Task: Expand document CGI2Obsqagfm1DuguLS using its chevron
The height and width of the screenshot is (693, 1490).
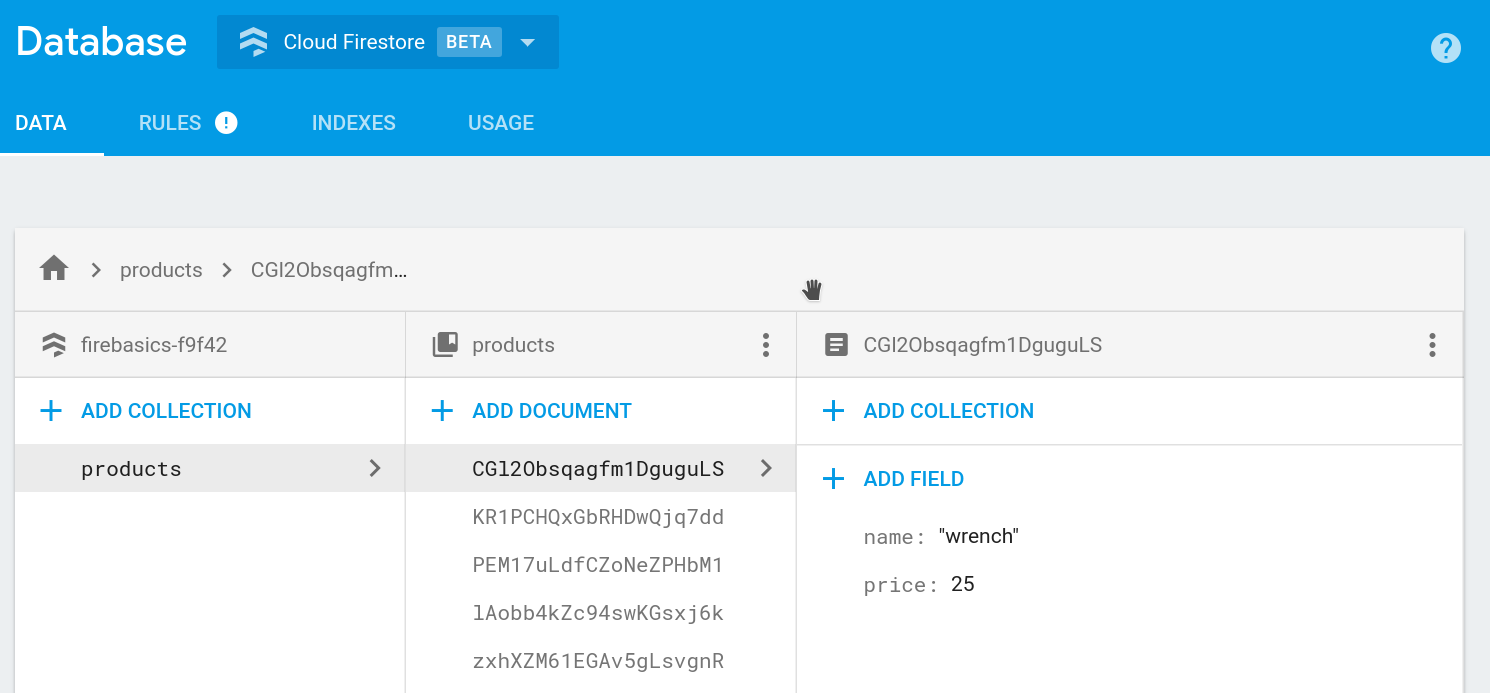Action: tap(768, 468)
